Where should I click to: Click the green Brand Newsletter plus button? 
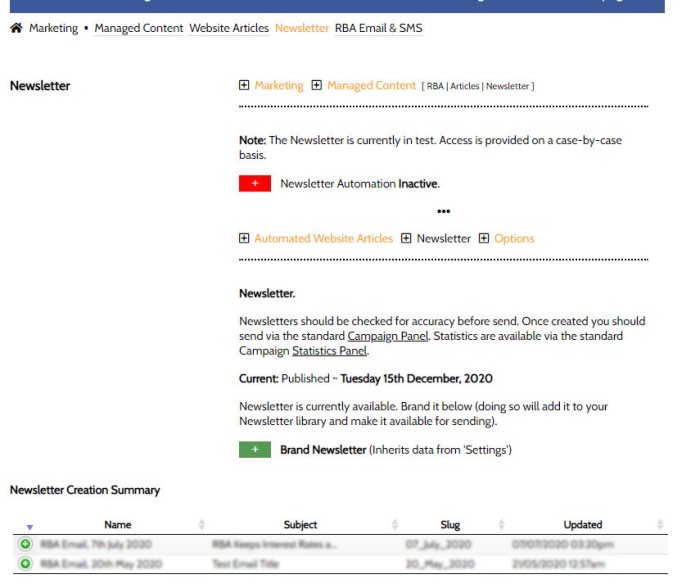[x=255, y=450]
